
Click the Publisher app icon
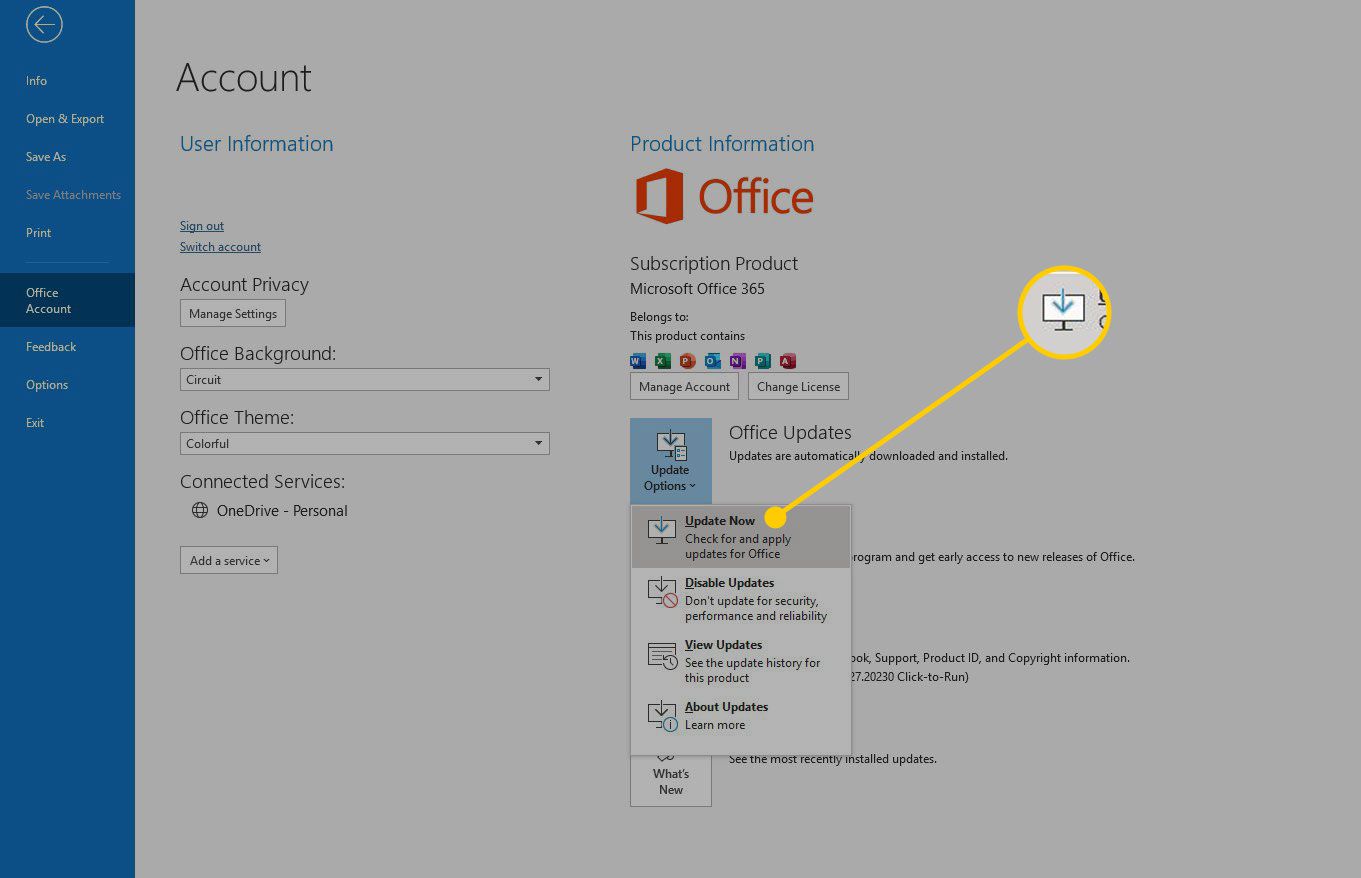point(762,361)
